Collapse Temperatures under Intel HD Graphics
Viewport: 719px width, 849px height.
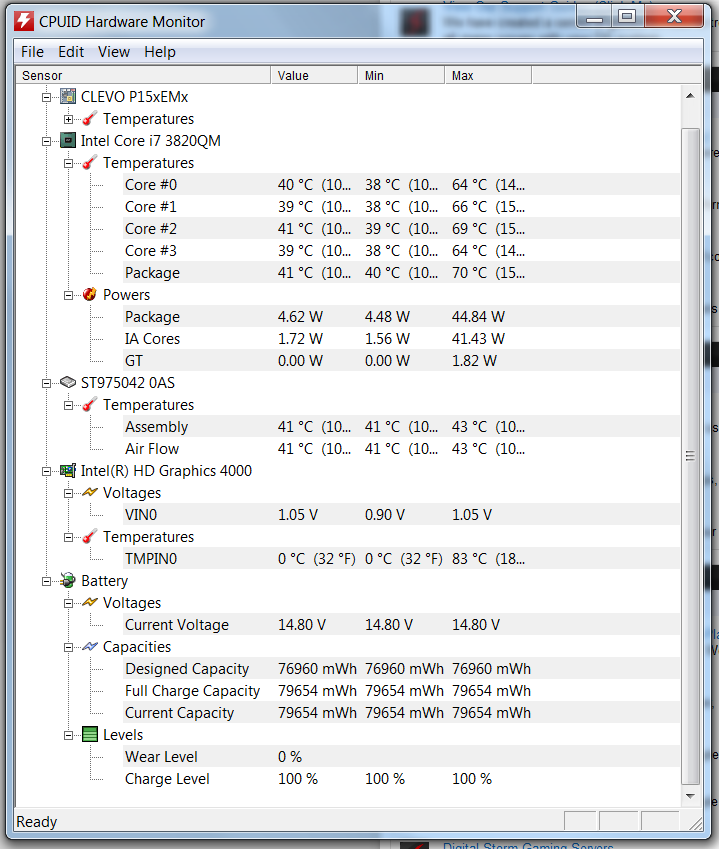[x=68, y=537]
